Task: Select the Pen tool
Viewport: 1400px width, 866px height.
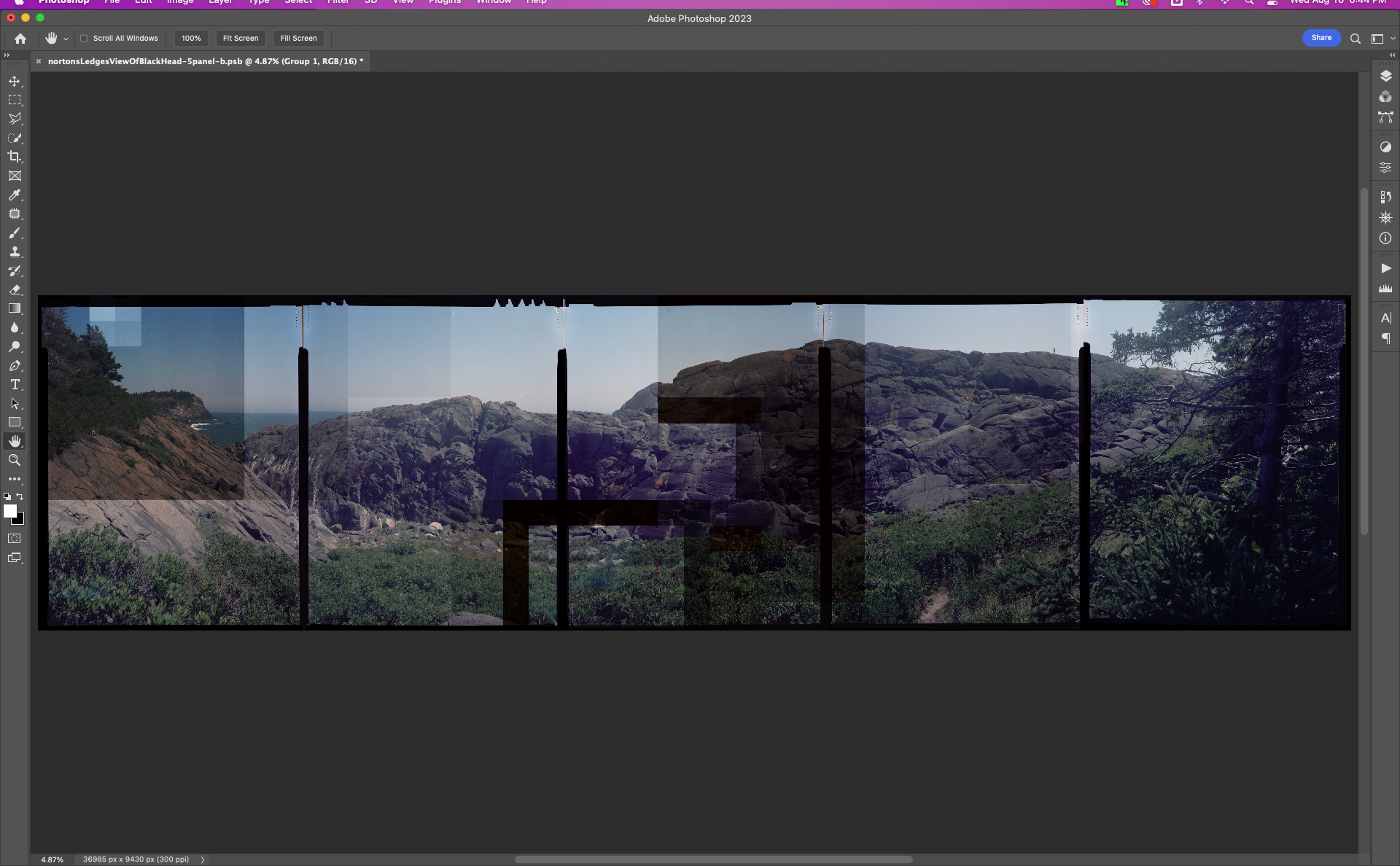Action: point(15,366)
